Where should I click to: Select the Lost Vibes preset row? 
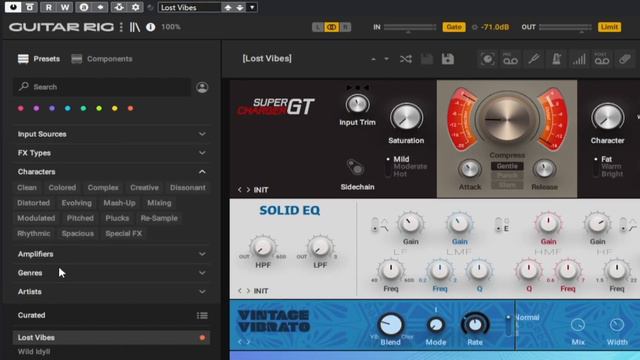(111, 338)
